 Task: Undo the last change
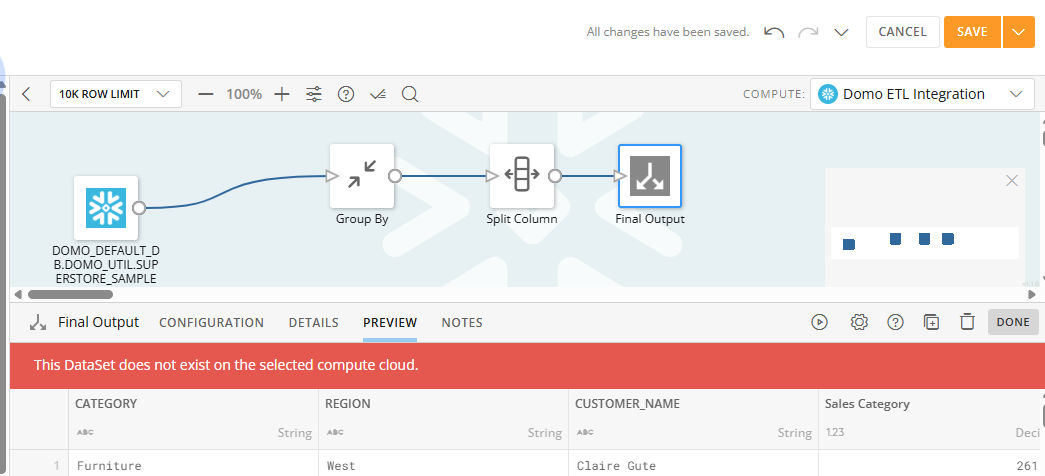point(774,32)
